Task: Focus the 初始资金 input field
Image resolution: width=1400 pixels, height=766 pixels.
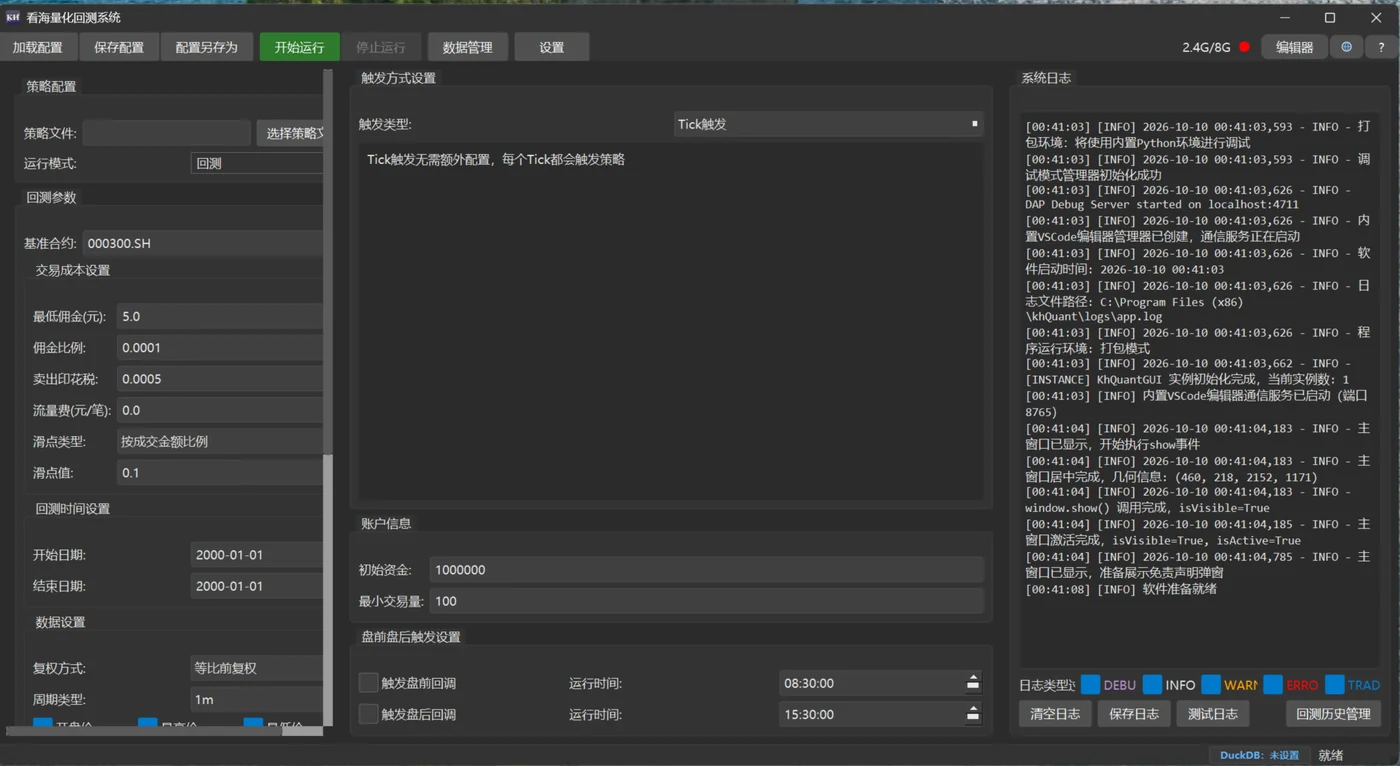Action: click(x=707, y=570)
